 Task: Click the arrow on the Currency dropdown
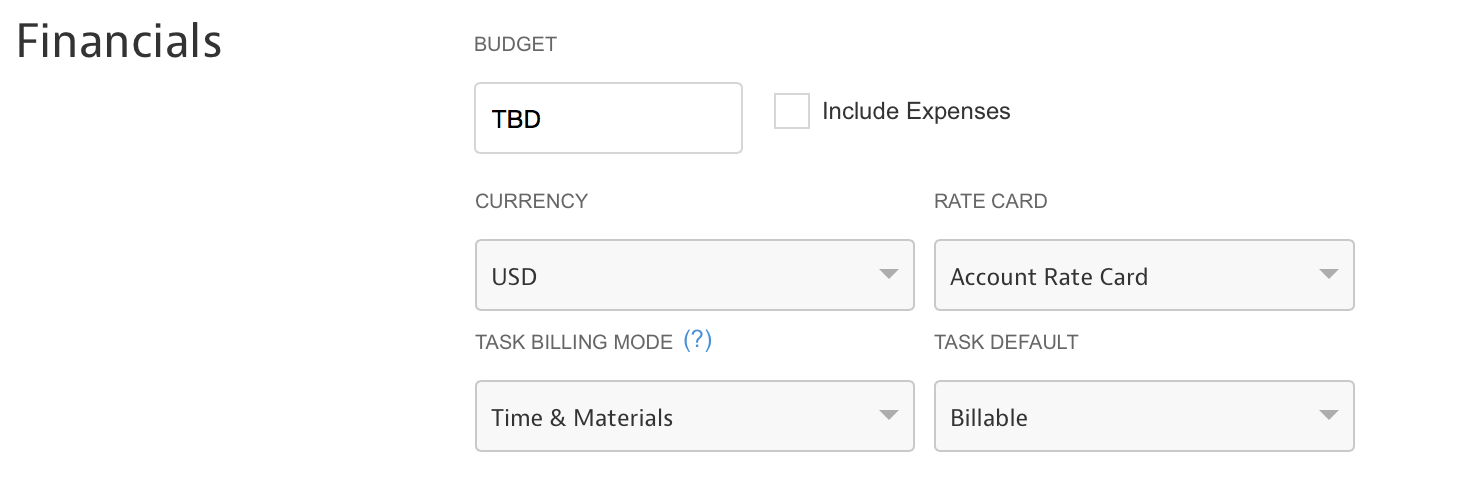point(888,274)
